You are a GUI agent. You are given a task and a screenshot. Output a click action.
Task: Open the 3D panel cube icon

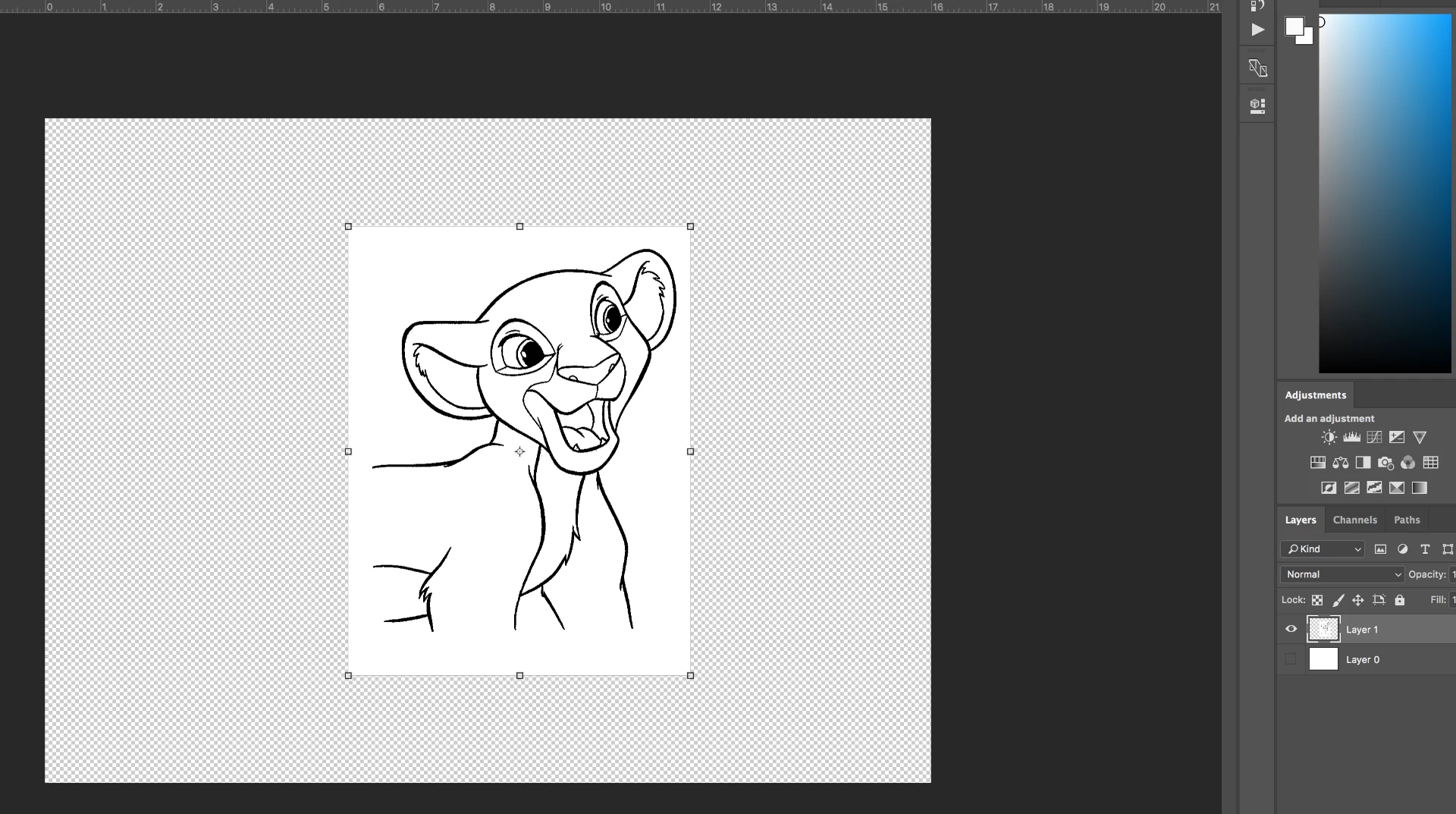click(x=1257, y=105)
